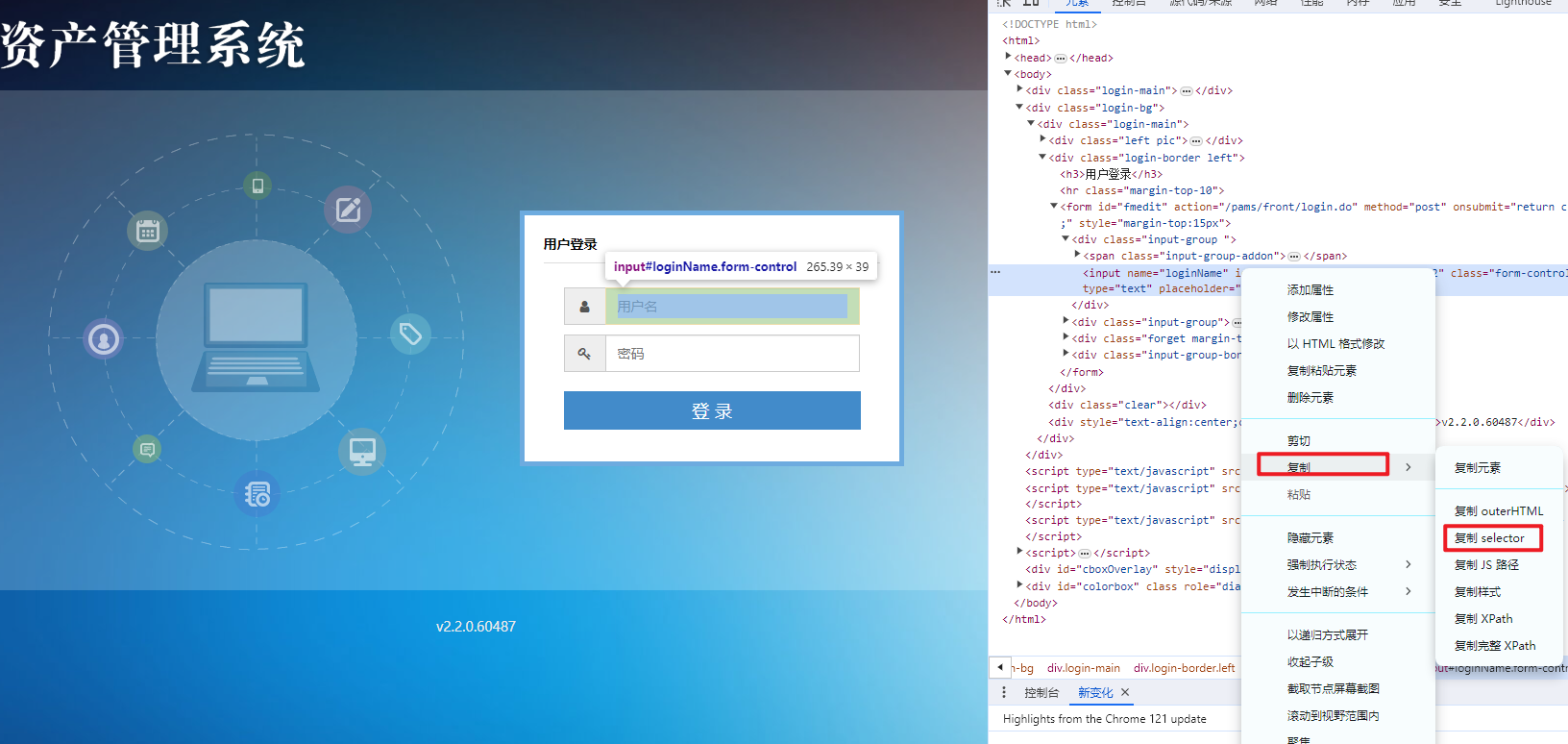Select the closing </html> tag row
1568x744 pixels.
coord(1024,619)
